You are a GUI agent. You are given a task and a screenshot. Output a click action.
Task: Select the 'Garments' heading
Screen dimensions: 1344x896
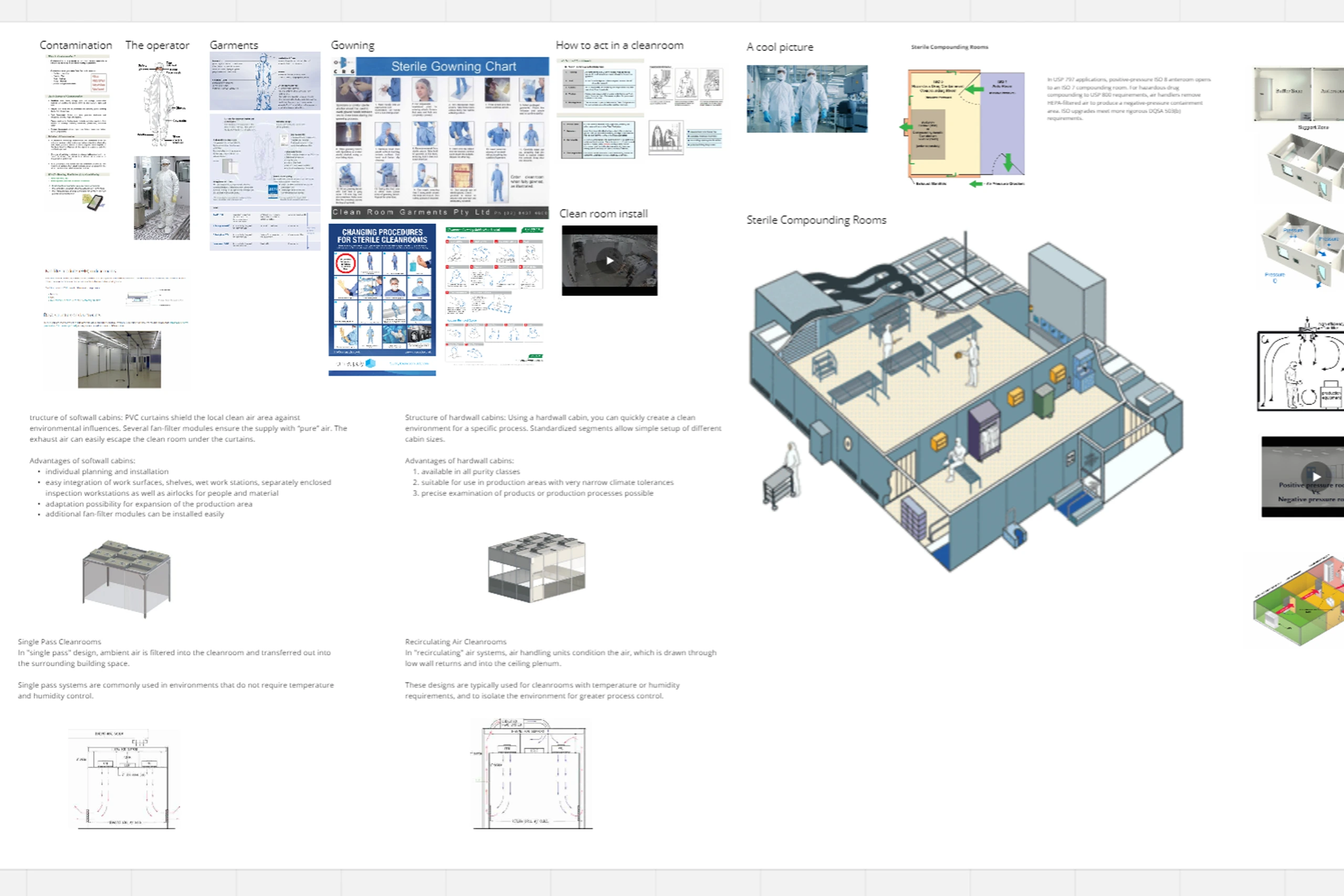pyautogui.click(x=234, y=45)
